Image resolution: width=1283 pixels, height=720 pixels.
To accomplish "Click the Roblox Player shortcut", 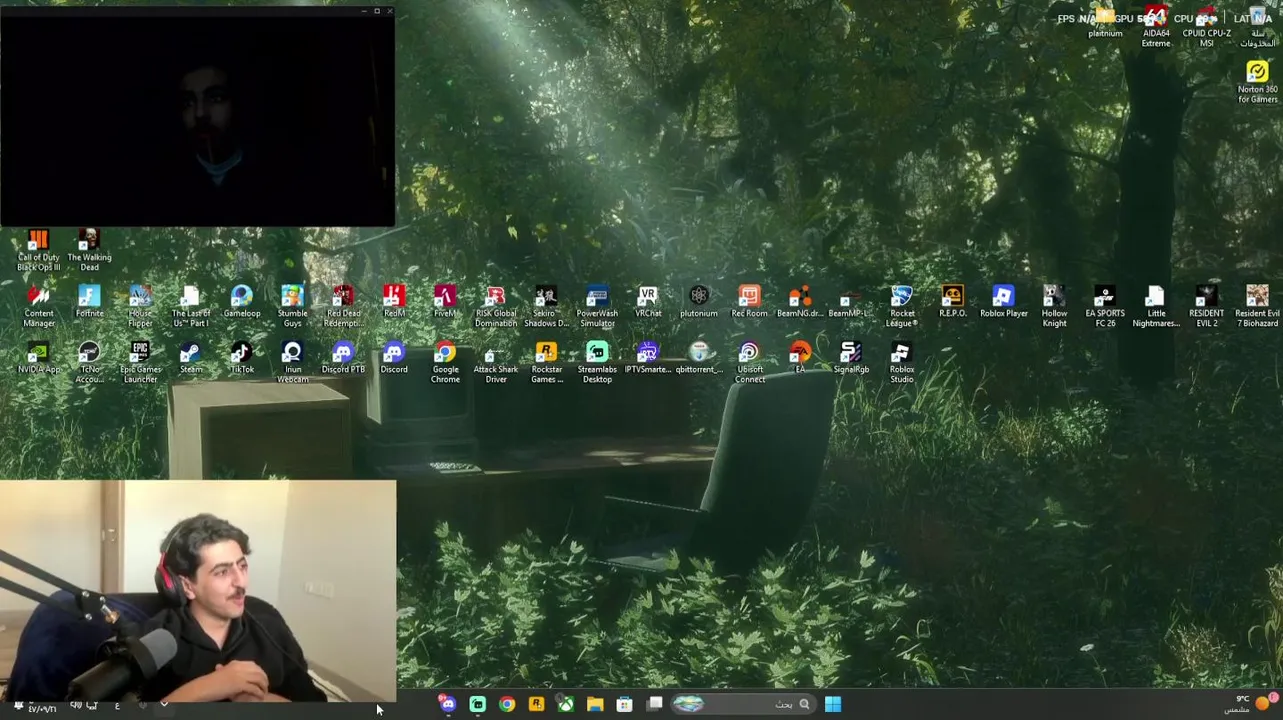I will pyautogui.click(x=1003, y=302).
